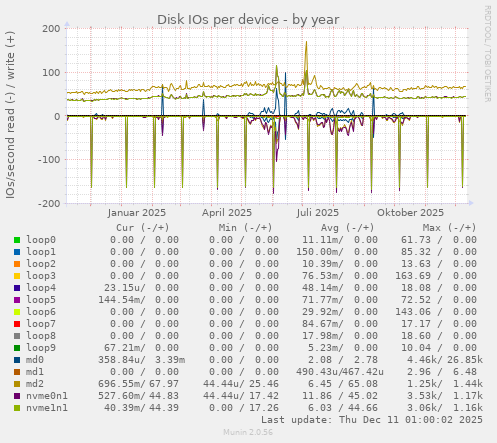
Task: Click loop3 max value 163.69
Action: click(413, 276)
